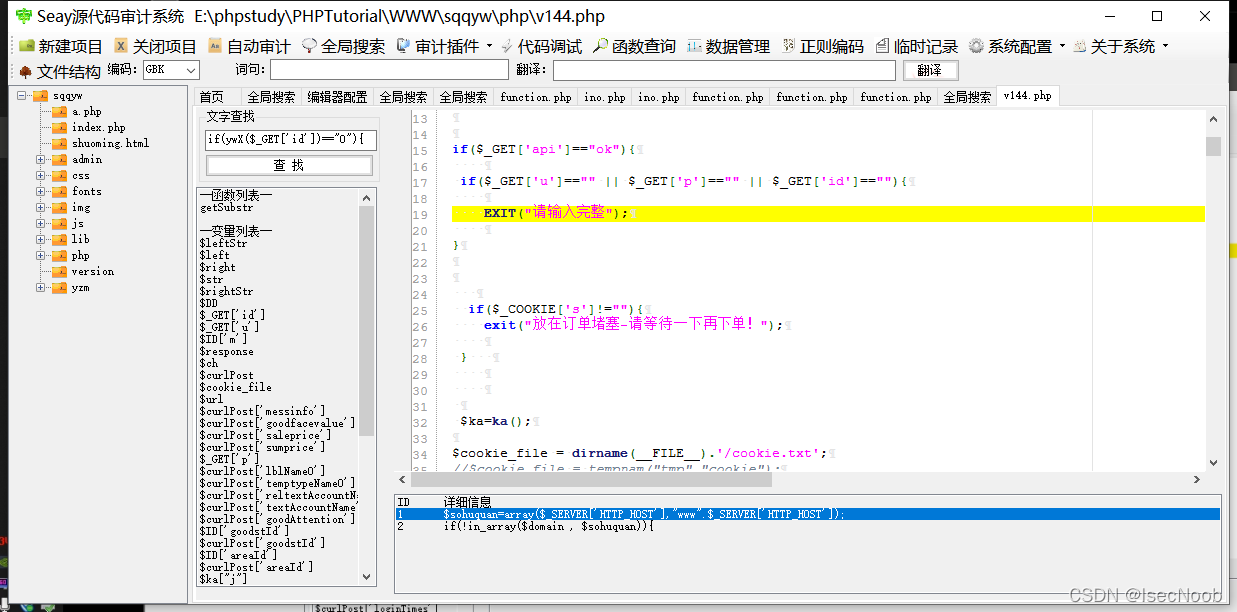The height and width of the screenshot is (612, 1237).
Task: Switch to the 首页 tab
Action: click(212, 97)
